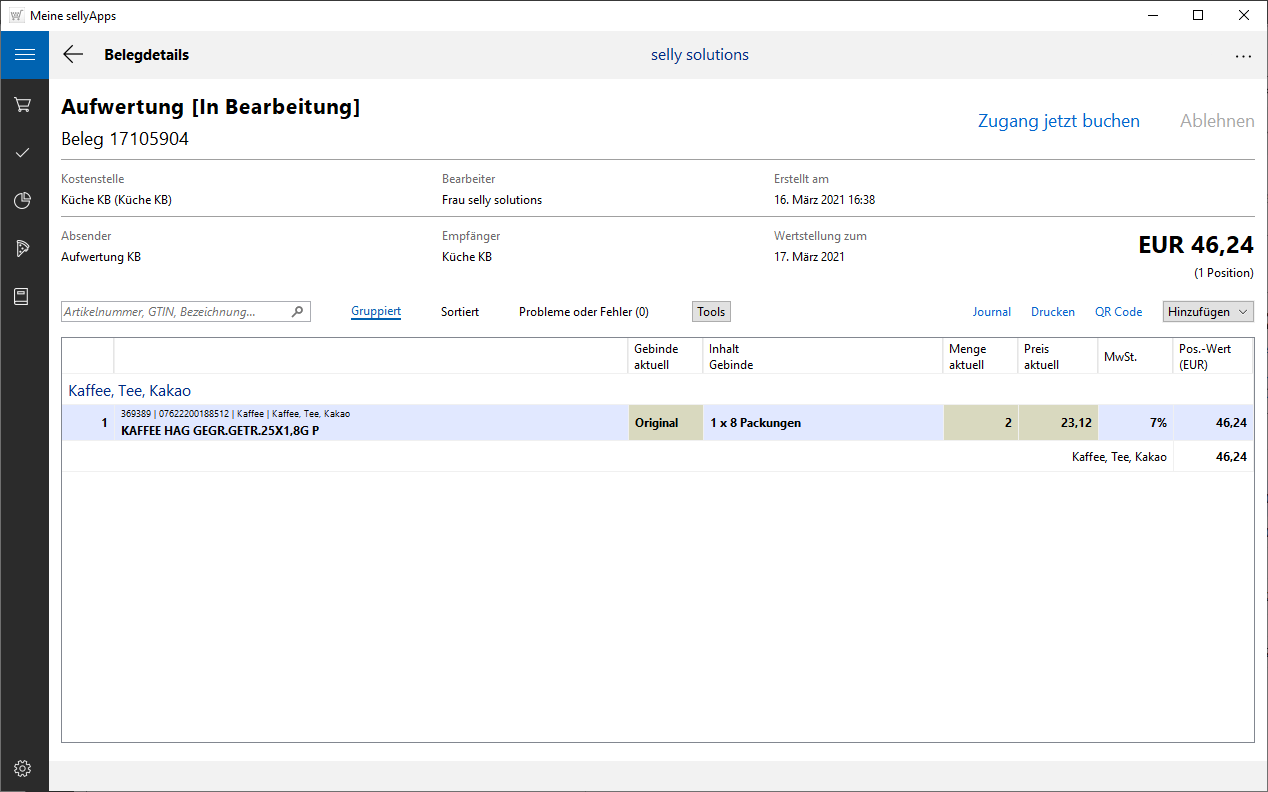Click the pizza slice icon in the sidebar
Screen dimensions: 1268x792
pos(23,249)
